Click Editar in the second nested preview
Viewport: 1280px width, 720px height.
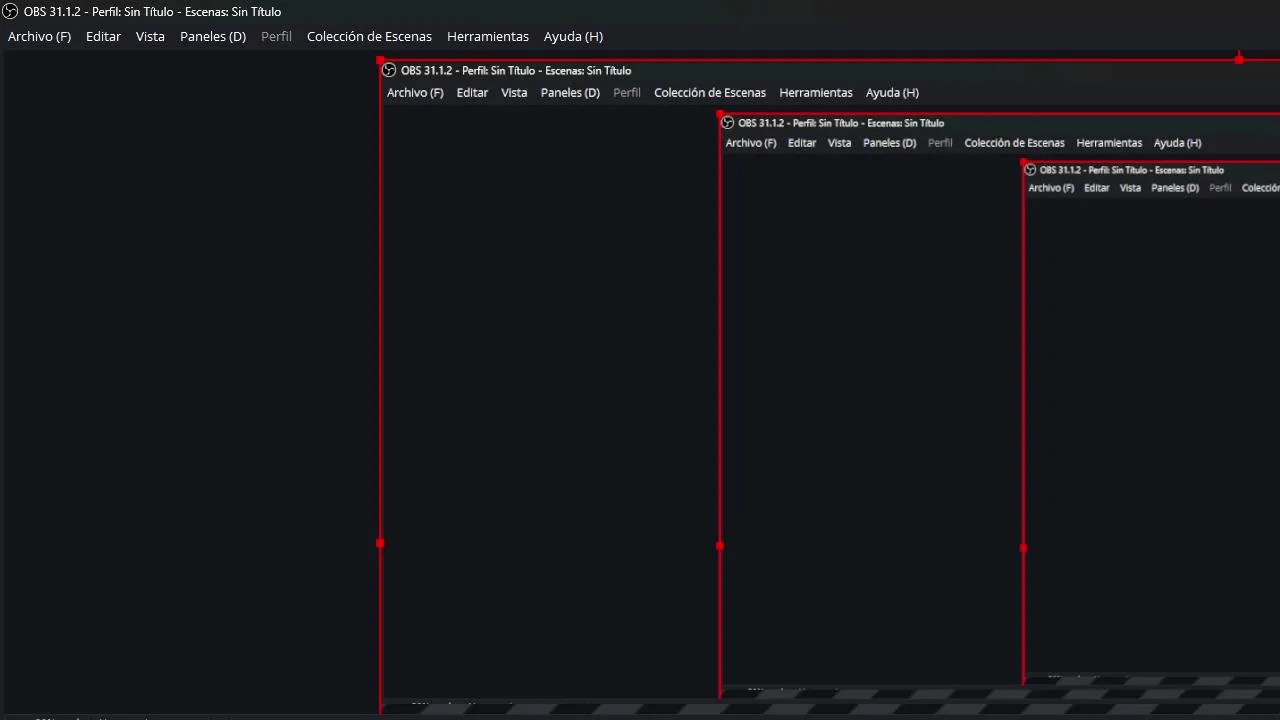point(802,143)
